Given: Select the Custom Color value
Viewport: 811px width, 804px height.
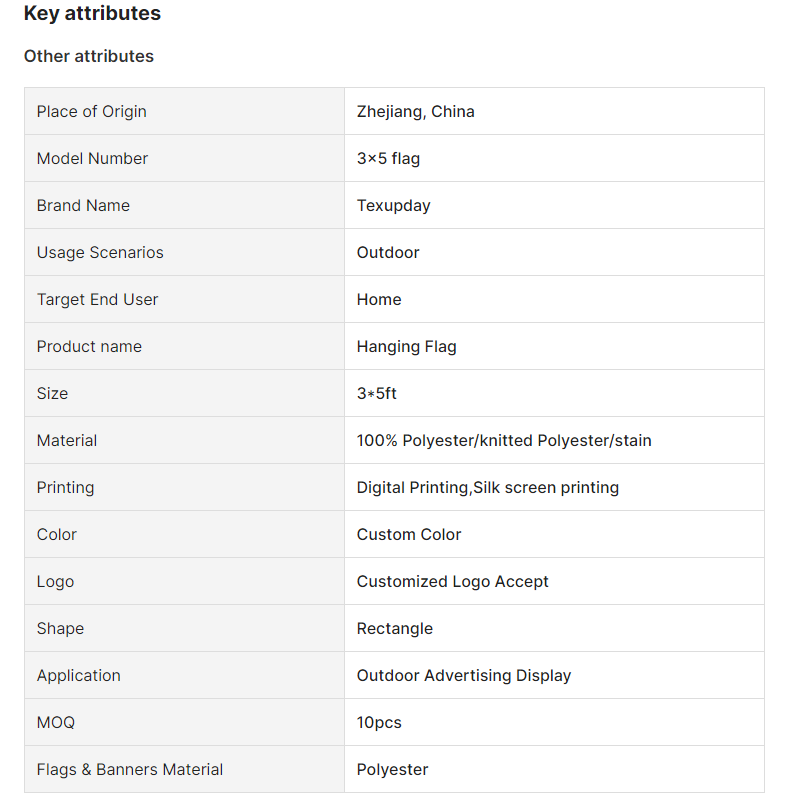Looking at the screenshot, I should (x=409, y=534).
